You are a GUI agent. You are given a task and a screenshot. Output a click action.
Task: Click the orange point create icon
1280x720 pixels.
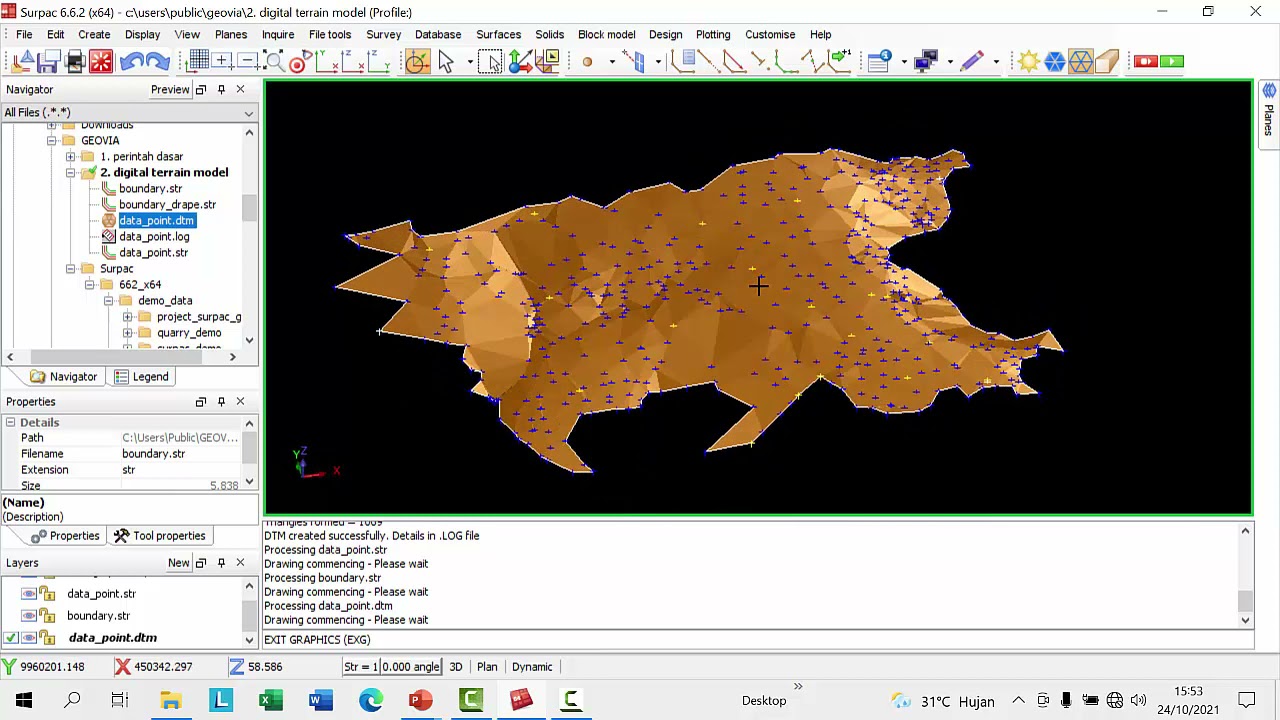587,62
